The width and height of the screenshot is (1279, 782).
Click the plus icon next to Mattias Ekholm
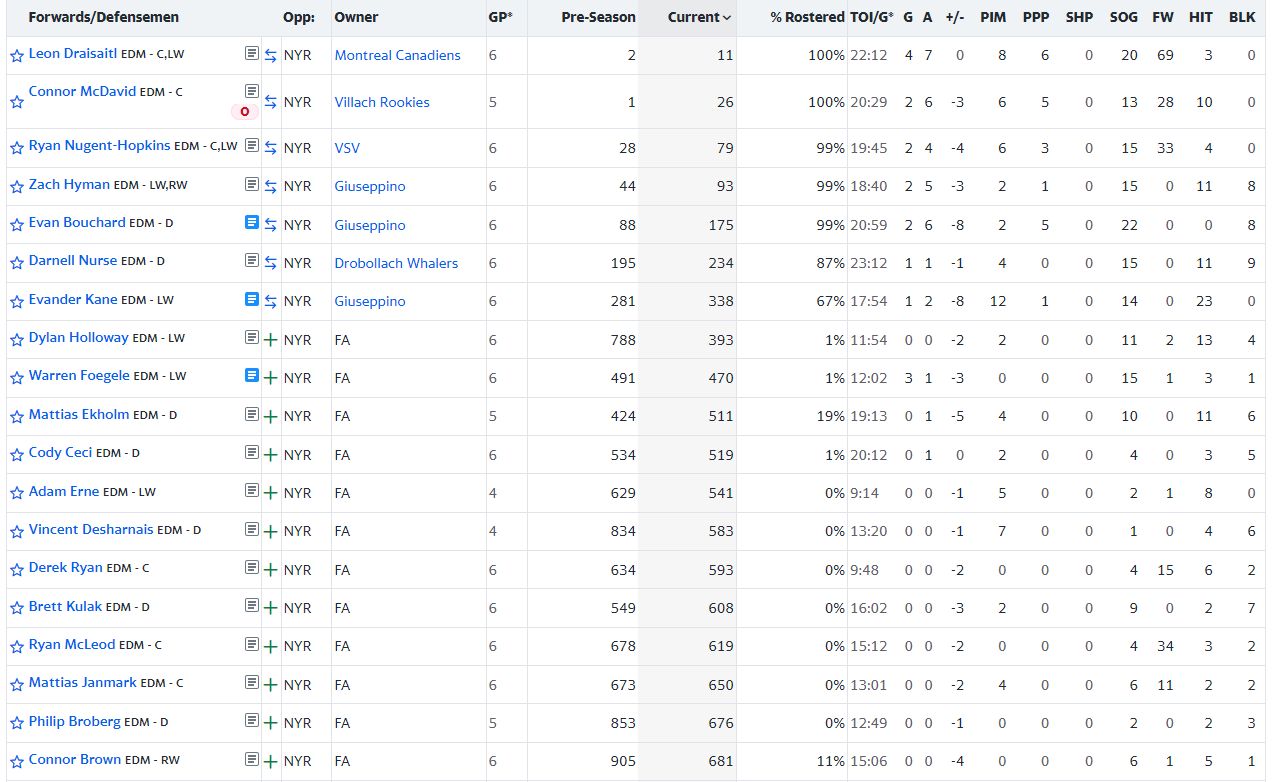click(x=270, y=416)
